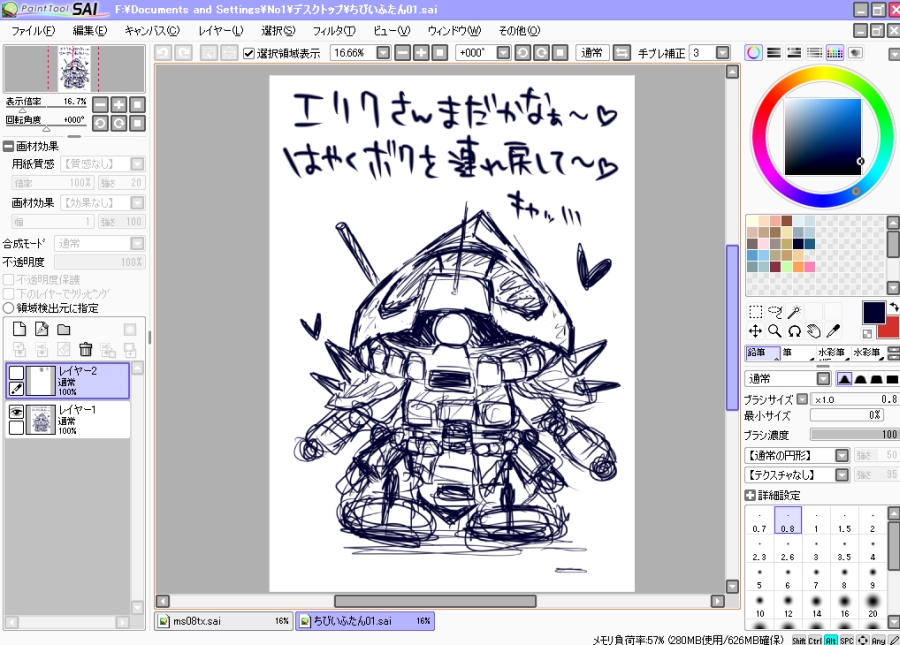Click the blue saturation square in color wheel
The height and width of the screenshot is (645, 900).
[x=823, y=137]
